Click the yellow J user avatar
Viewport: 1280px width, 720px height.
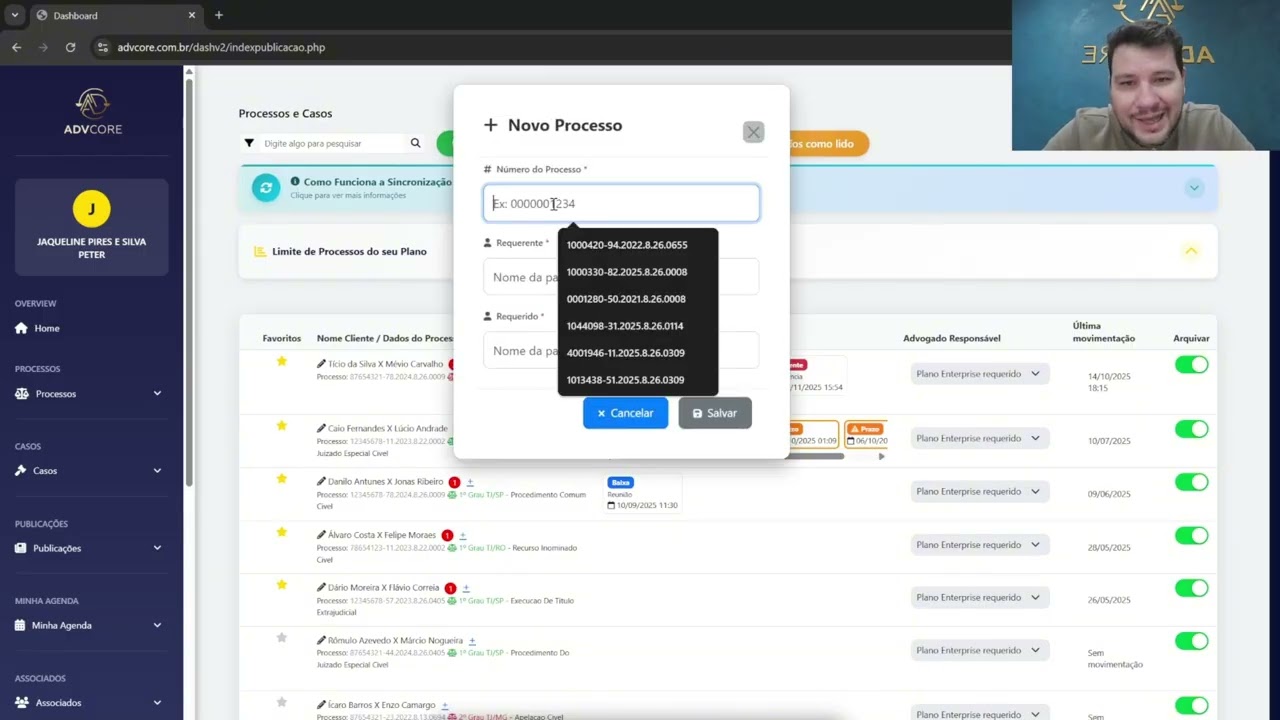pos(92,208)
